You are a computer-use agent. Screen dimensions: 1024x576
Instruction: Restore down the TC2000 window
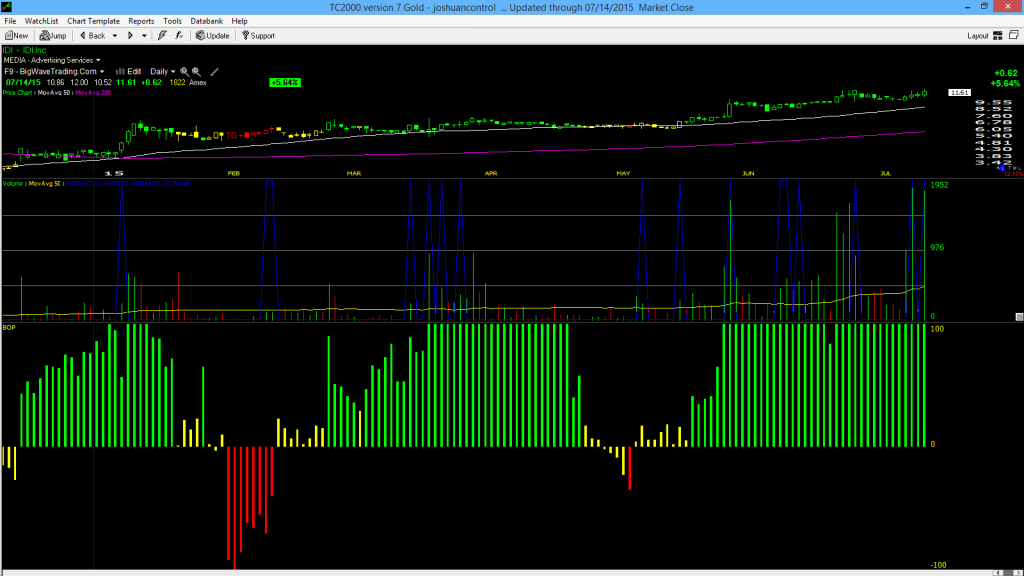tap(984, 7)
